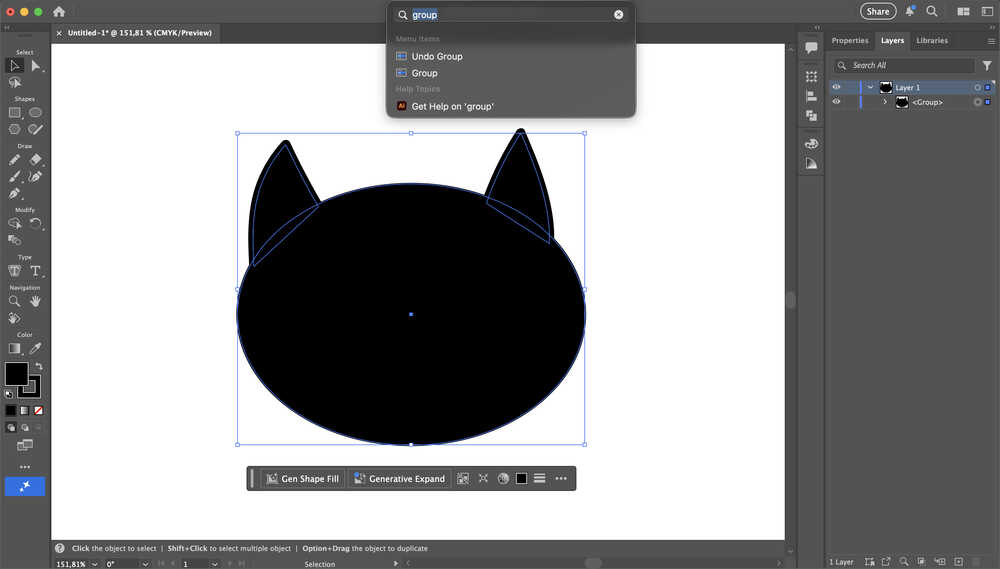
Task: Click black fill swatch in task bar
Action: pos(522,478)
